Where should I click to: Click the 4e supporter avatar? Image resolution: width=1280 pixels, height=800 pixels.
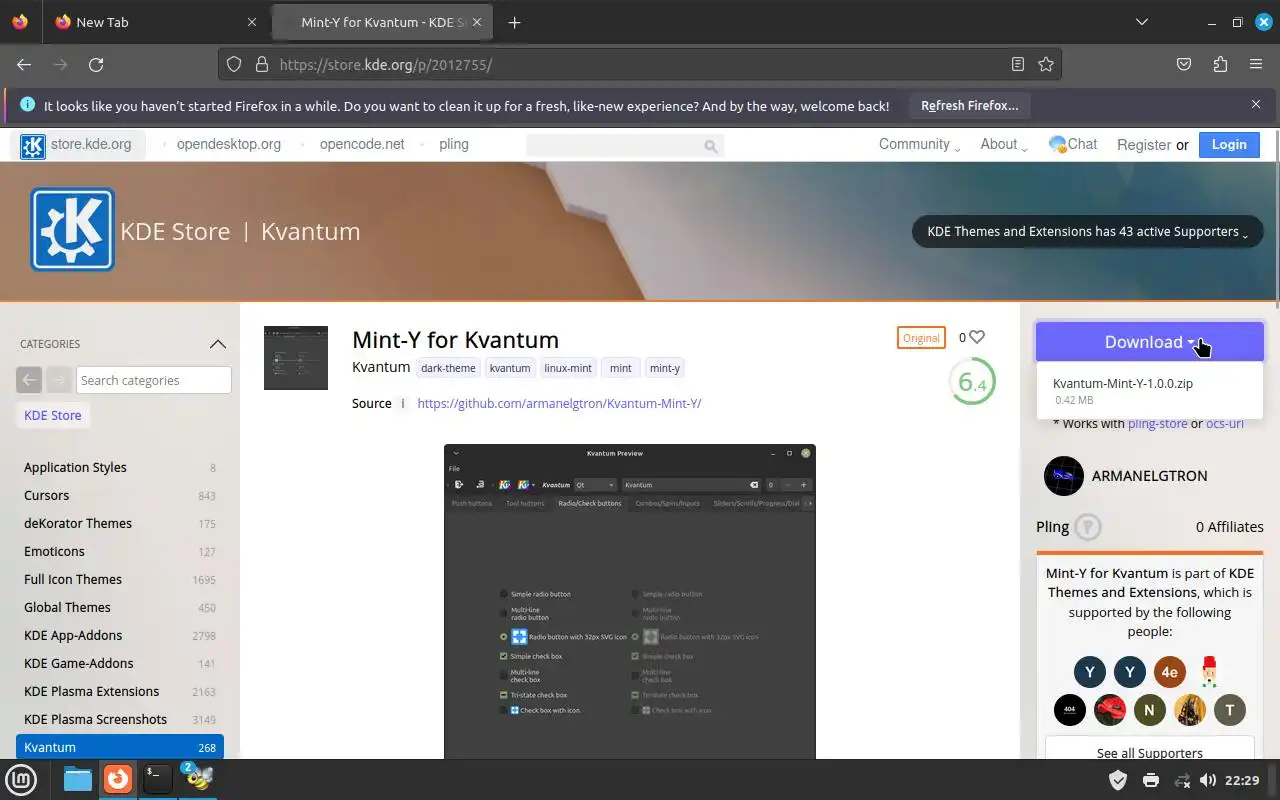pos(1170,672)
